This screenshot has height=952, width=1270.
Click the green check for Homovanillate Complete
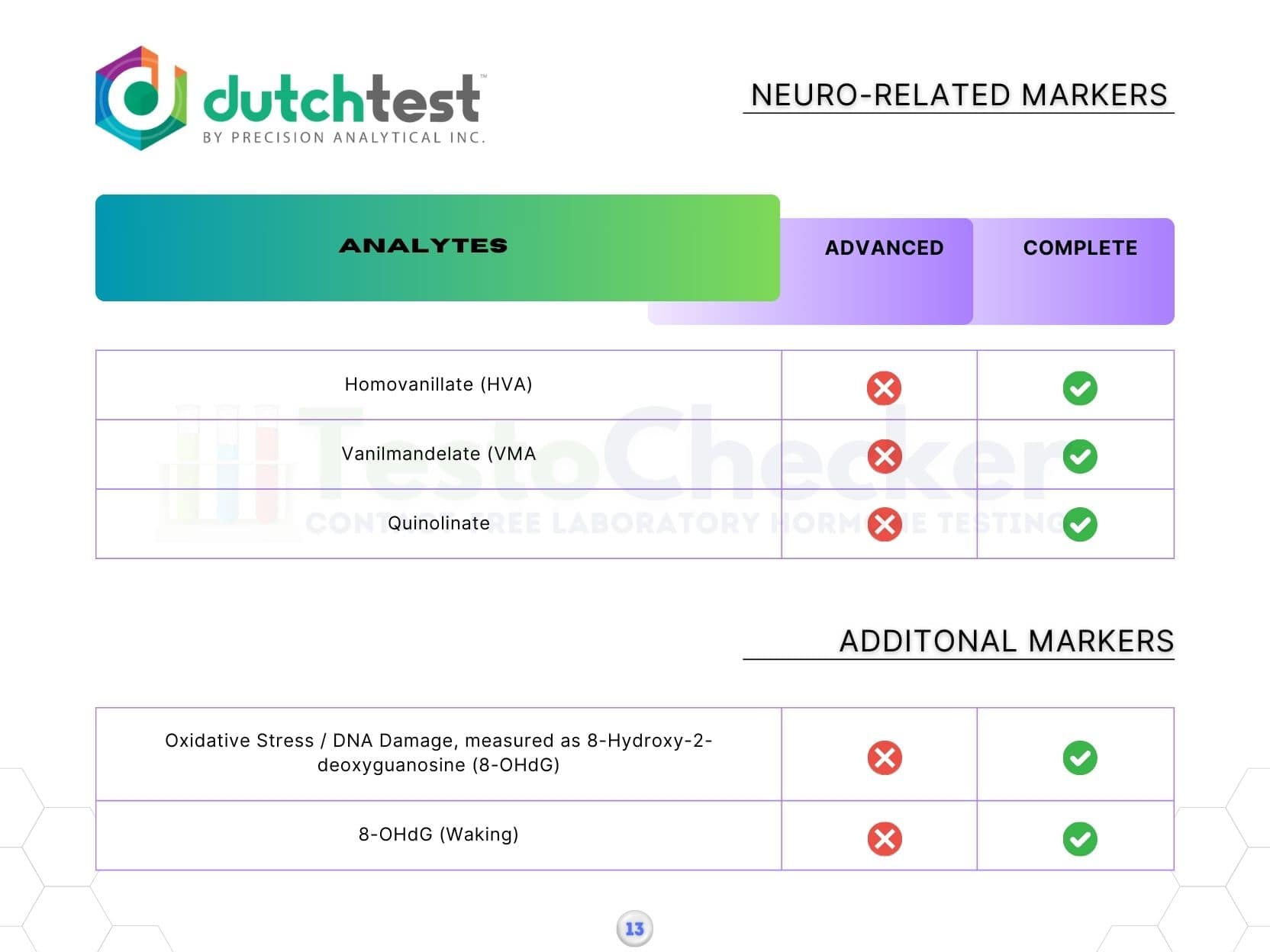coord(1079,388)
